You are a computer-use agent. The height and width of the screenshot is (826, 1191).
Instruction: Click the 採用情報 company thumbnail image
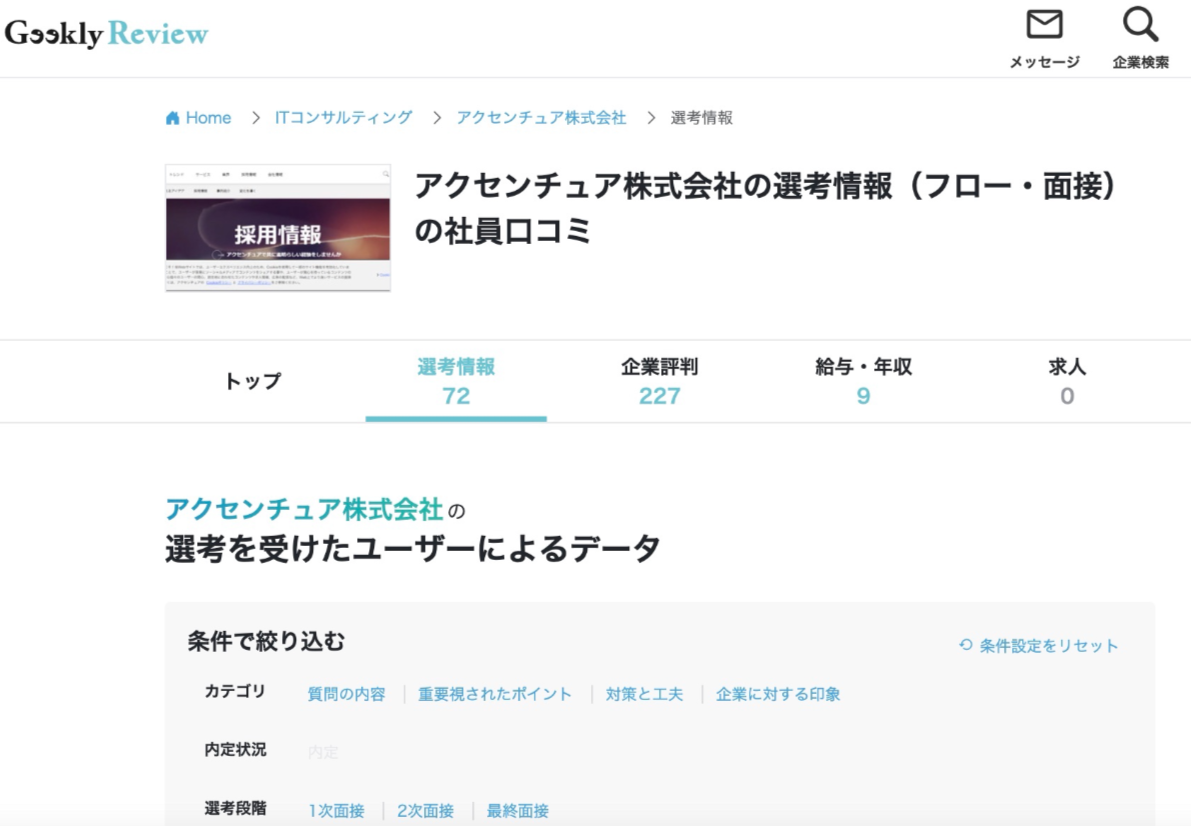tap(277, 228)
